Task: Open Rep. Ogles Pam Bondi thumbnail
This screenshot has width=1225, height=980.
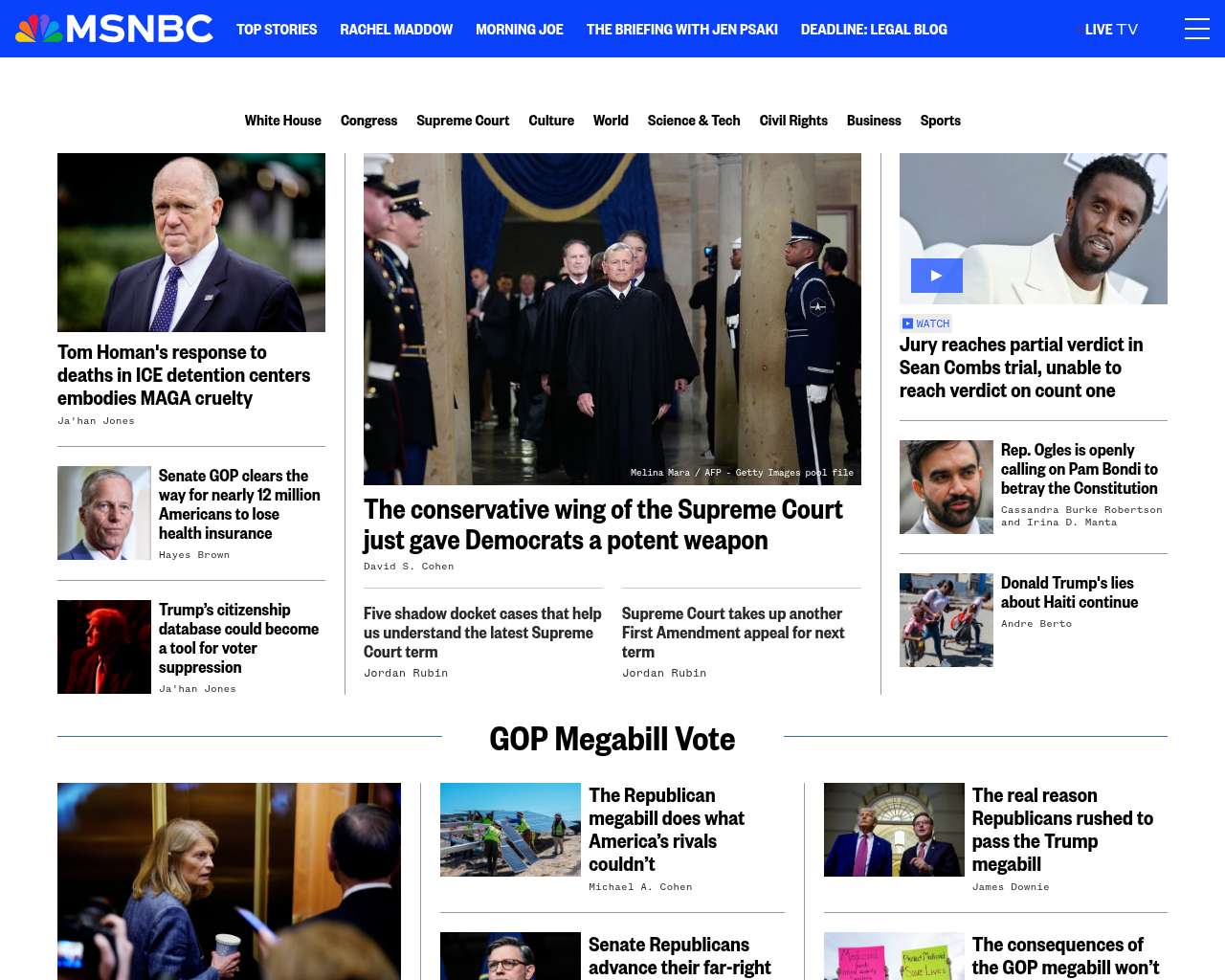Action: point(947,487)
